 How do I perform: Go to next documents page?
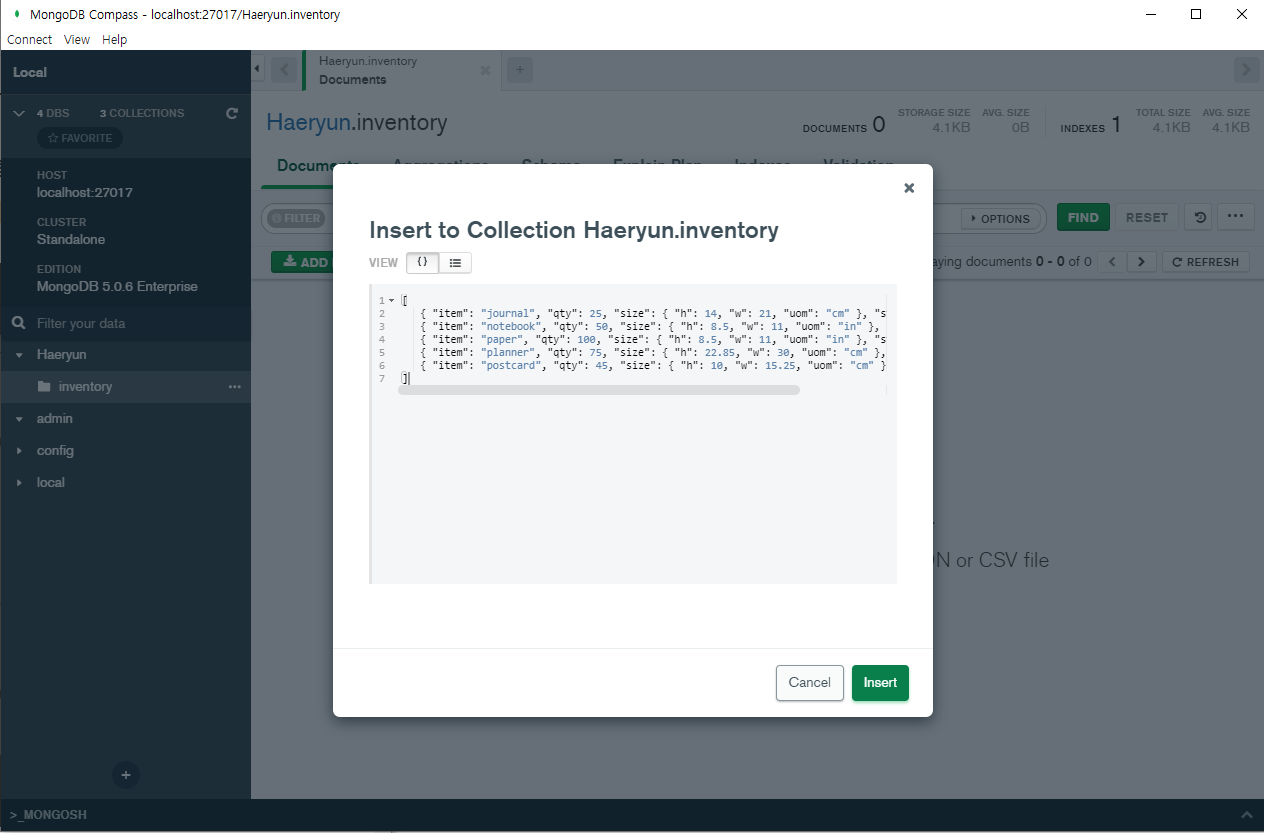pyautogui.click(x=1142, y=262)
